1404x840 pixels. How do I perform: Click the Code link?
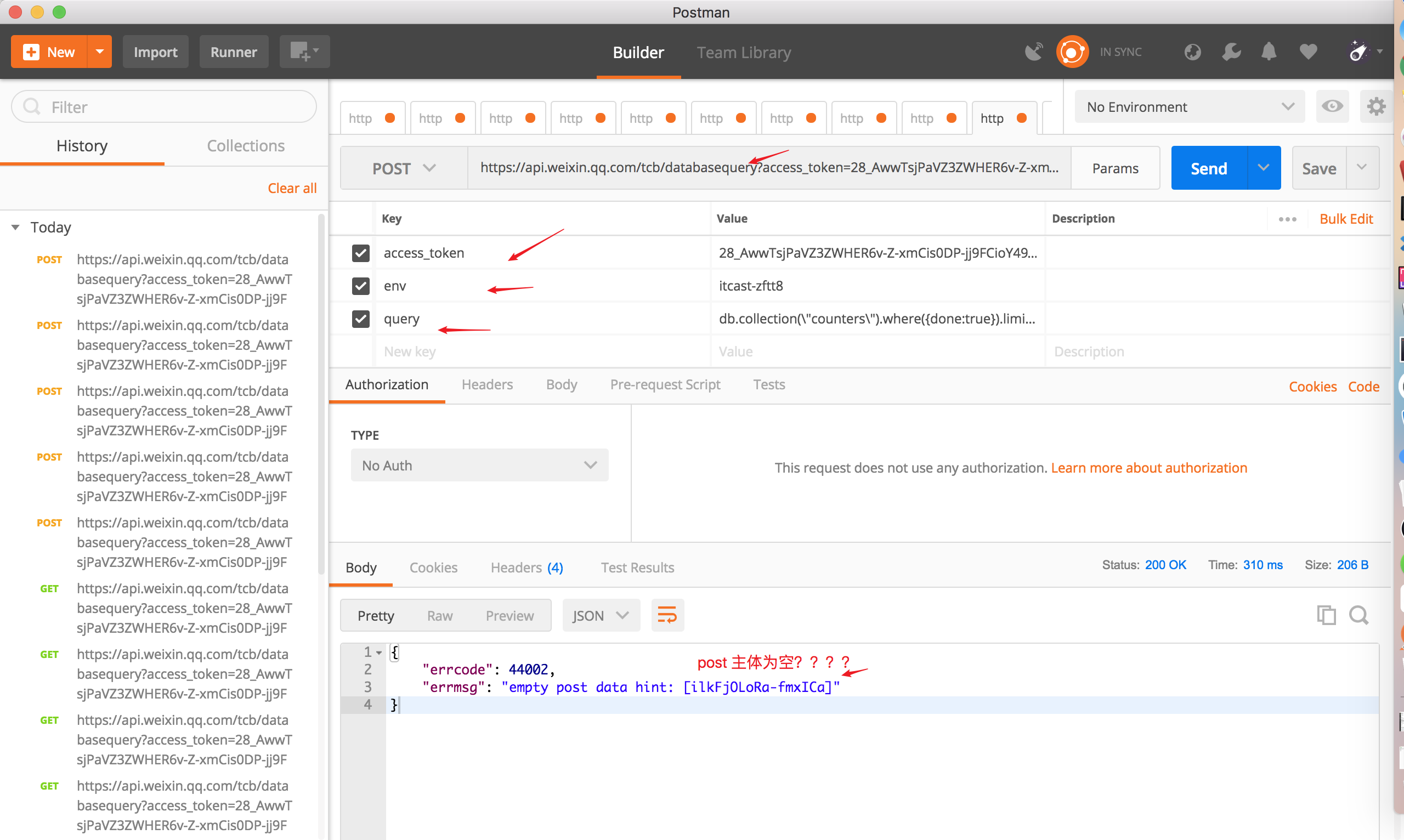tap(1364, 387)
